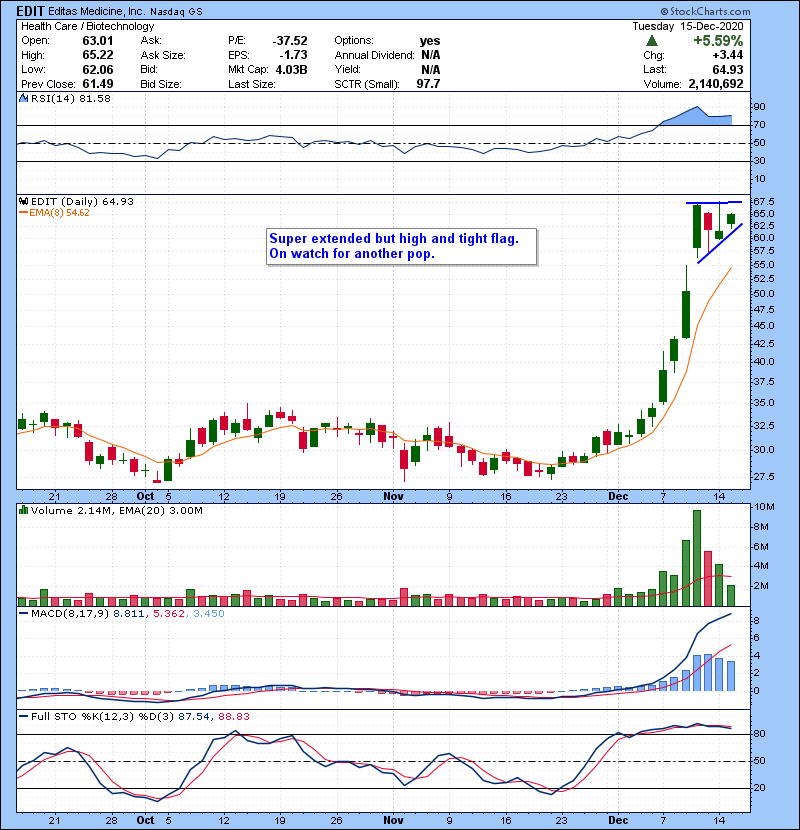This screenshot has height=830, width=800.
Task: Click the EDIT (Daily) 64.93 price label
Action: point(82,201)
